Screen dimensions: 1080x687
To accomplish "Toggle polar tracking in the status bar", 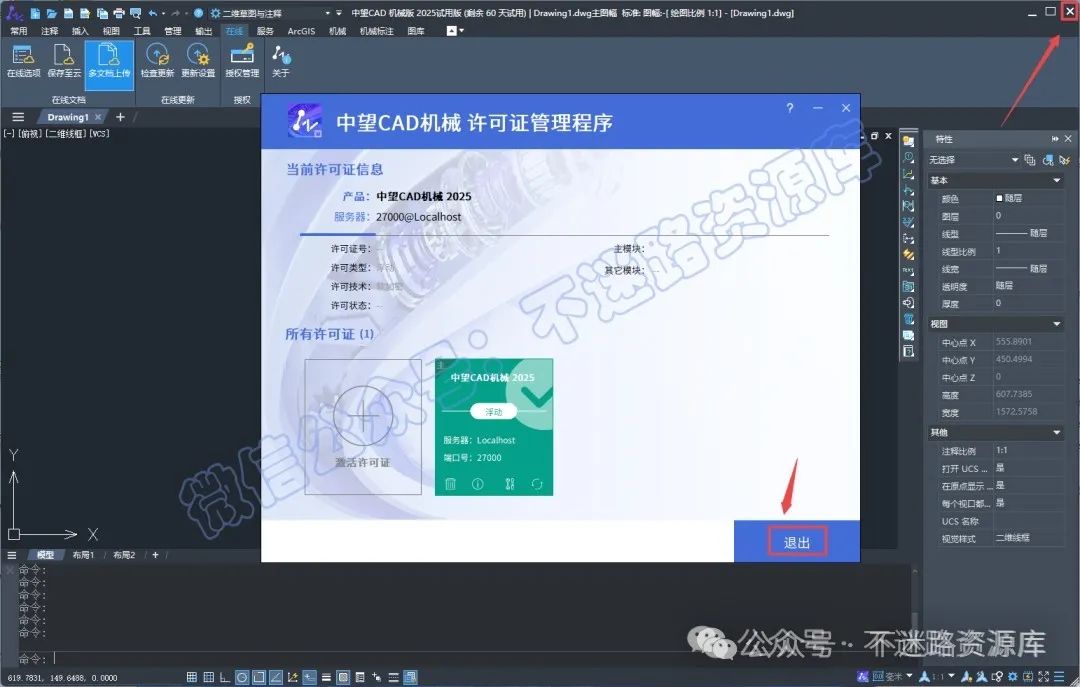I will pos(242,677).
